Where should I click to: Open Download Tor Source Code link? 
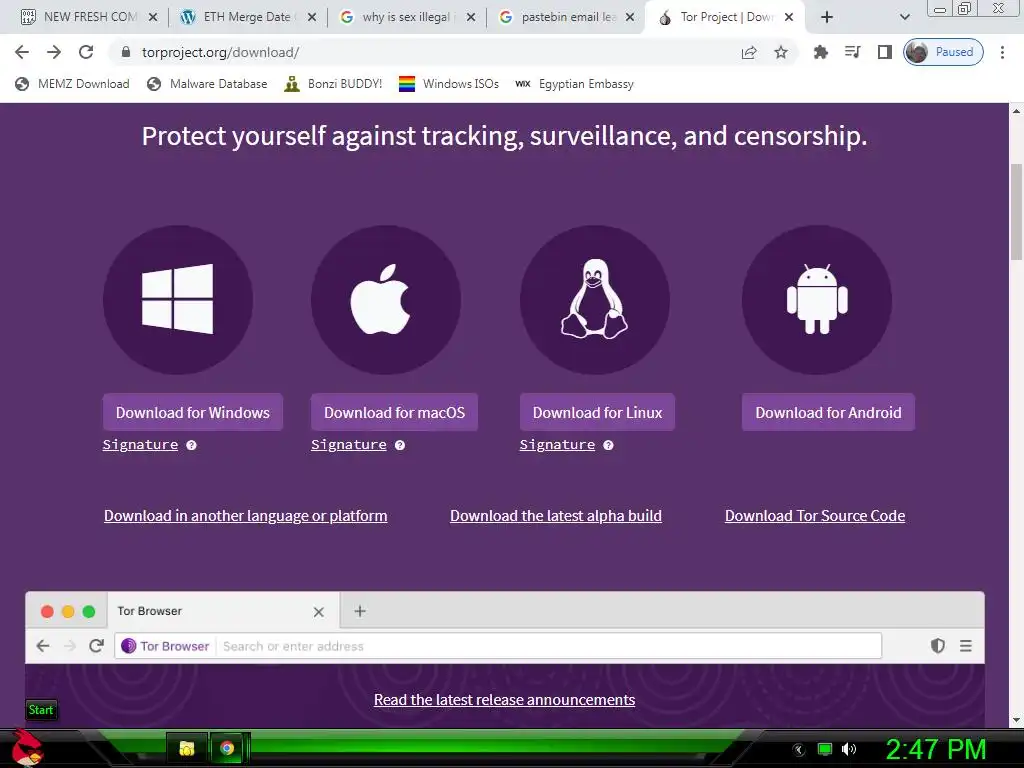click(815, 516)
